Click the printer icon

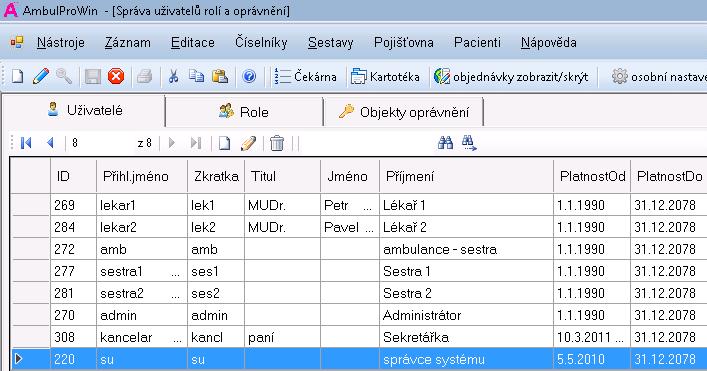pos(144,76)
